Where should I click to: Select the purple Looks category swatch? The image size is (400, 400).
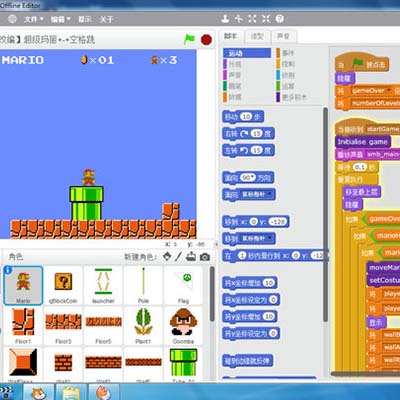click(x=225, y=64)
